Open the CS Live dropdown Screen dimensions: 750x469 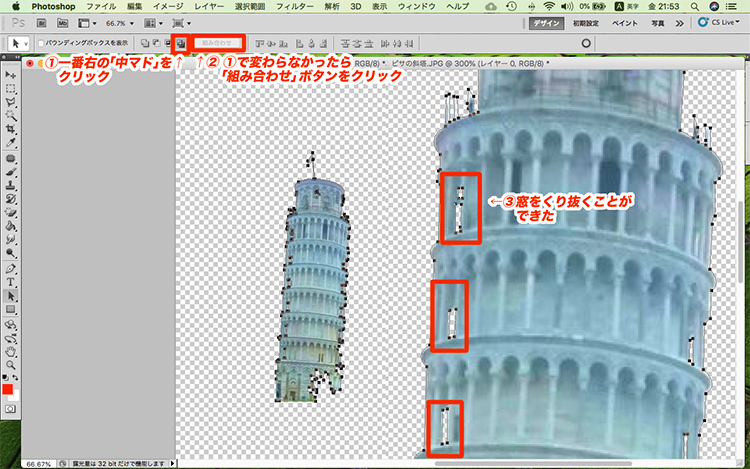718,22
